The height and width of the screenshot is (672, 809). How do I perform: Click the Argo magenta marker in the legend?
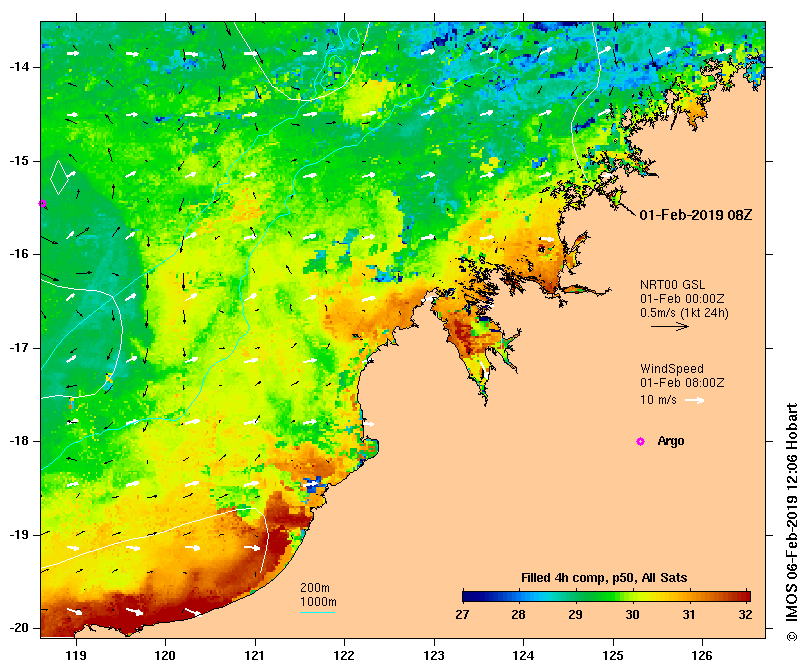tap(640, 441)
